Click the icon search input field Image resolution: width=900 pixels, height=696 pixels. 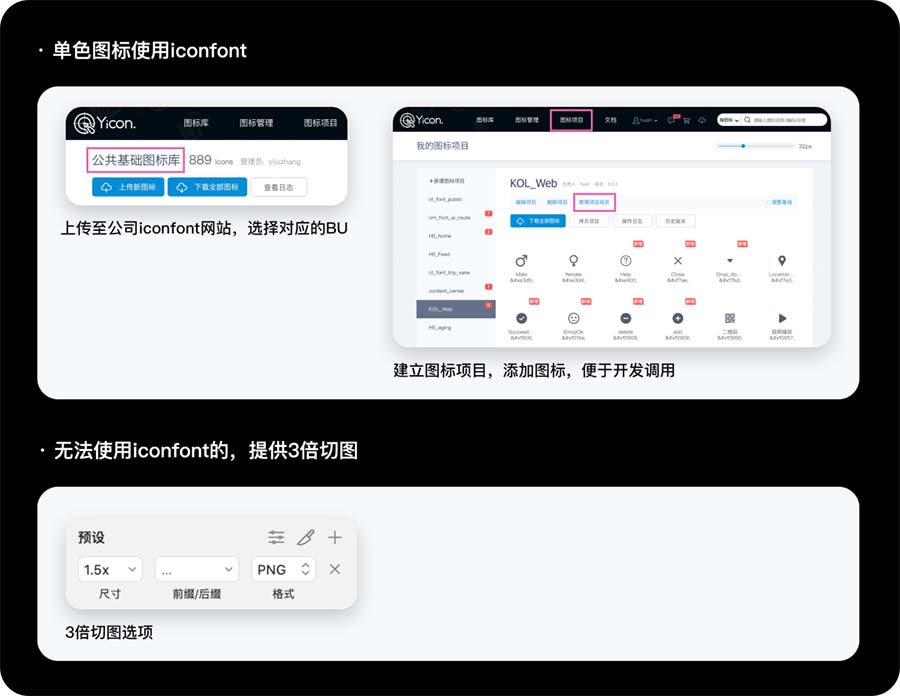[x=788, y=120]
